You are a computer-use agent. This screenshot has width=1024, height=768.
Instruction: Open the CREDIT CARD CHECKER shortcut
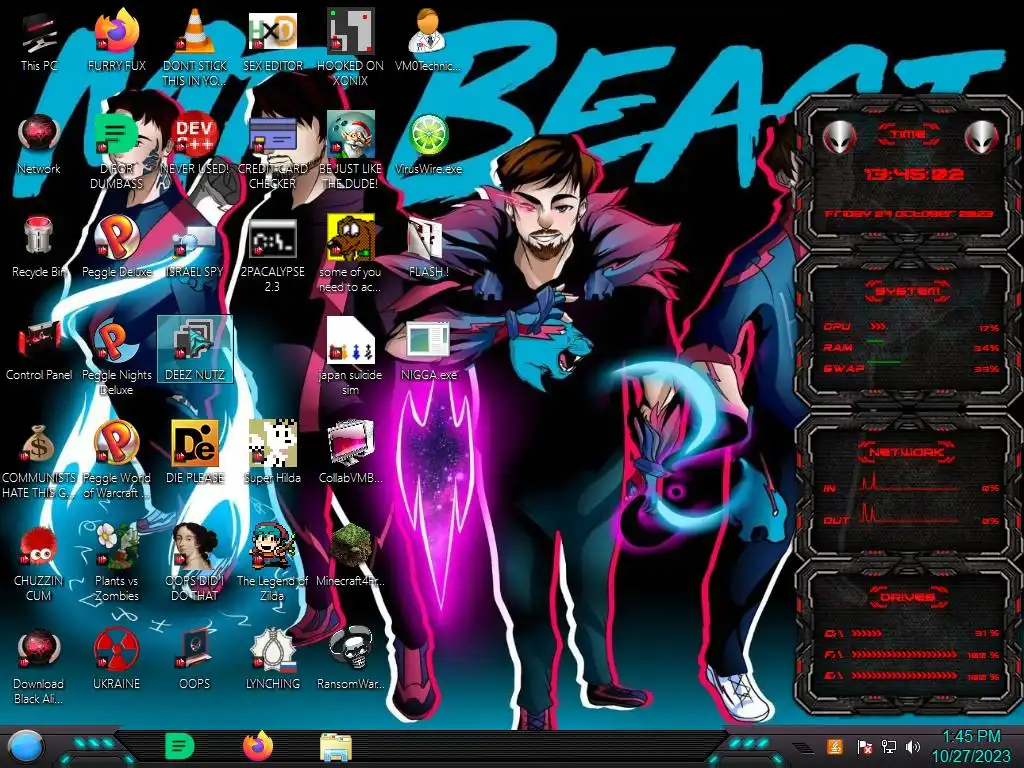272,152
